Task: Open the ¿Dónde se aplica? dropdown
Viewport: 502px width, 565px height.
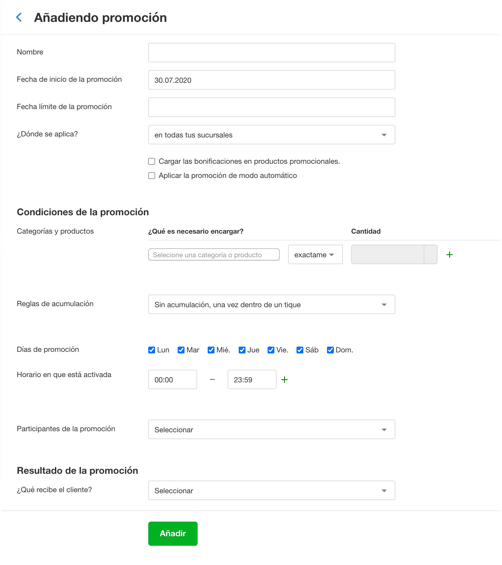Action: tap(272, 135)
